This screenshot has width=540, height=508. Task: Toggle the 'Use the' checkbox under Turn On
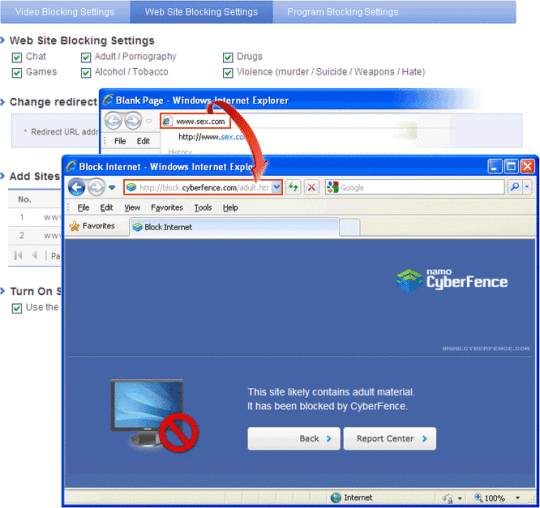[17, 308]
